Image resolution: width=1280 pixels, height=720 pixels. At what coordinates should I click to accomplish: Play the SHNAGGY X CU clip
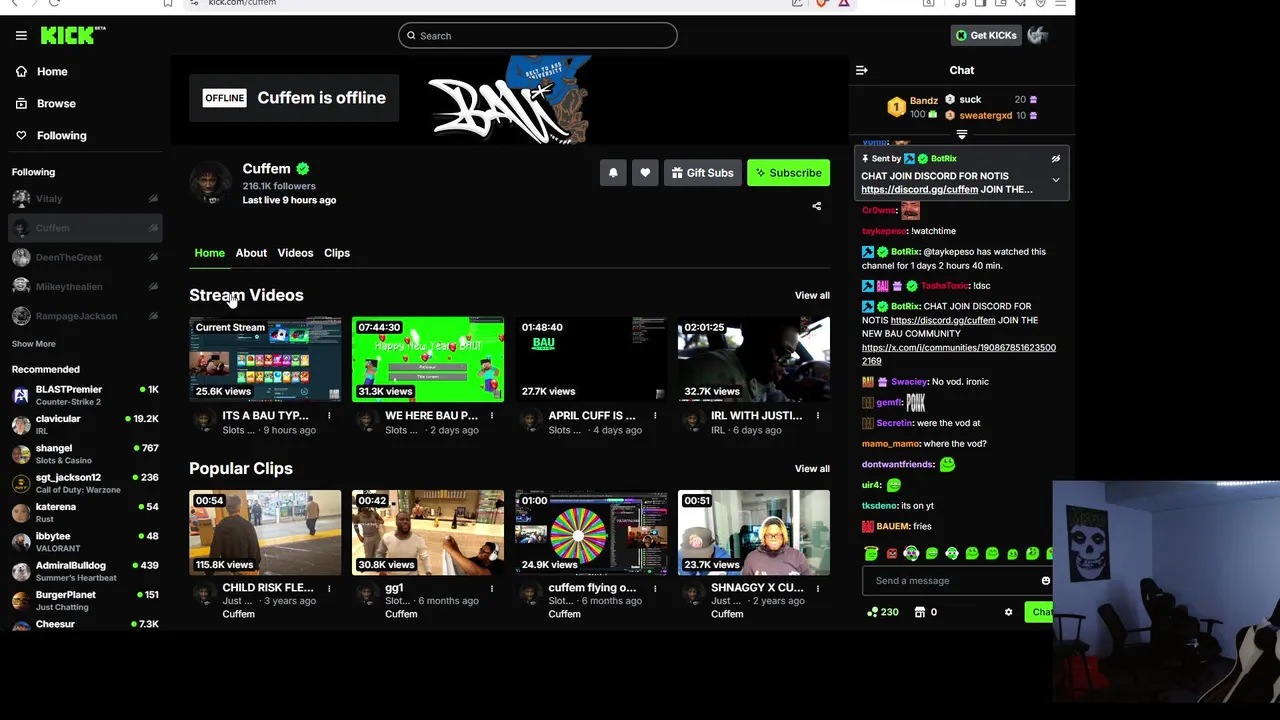pos(754,532)
